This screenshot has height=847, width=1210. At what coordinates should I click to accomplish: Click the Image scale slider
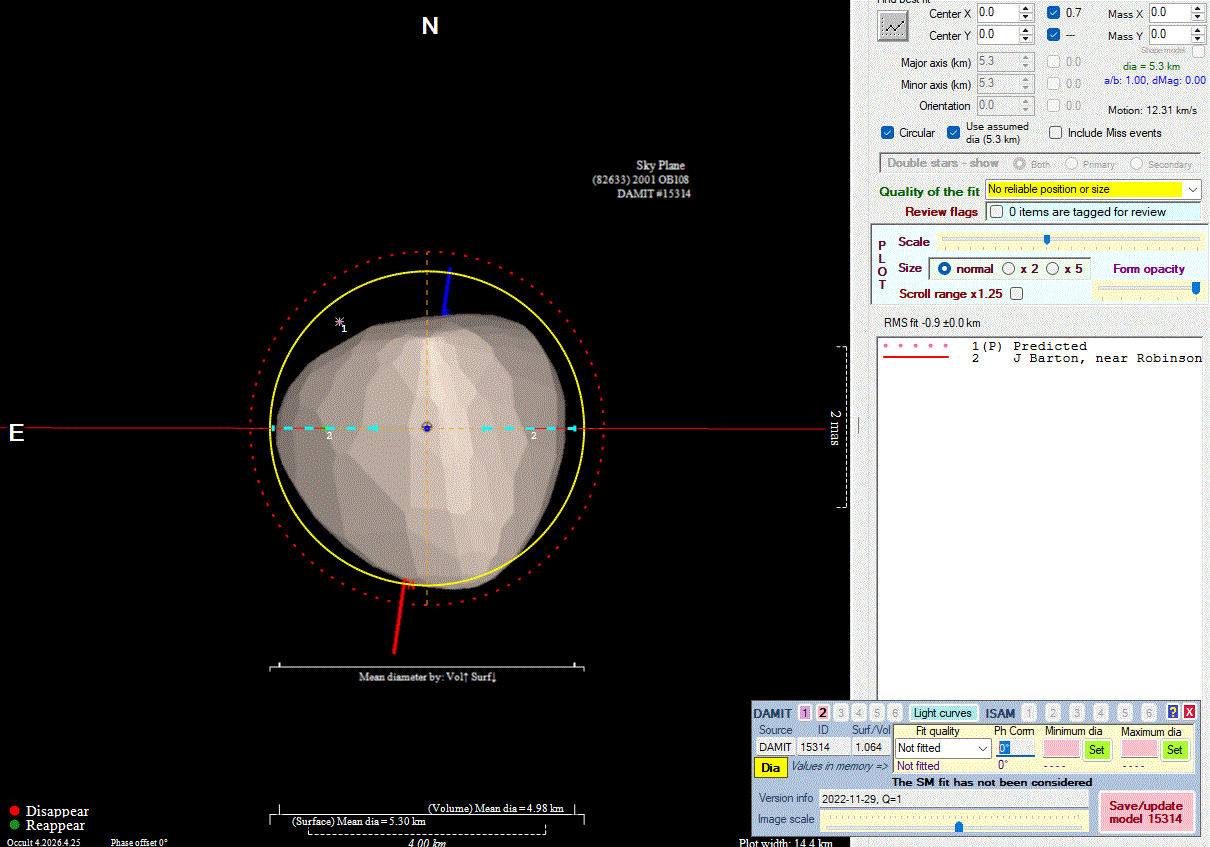[953, 822]
